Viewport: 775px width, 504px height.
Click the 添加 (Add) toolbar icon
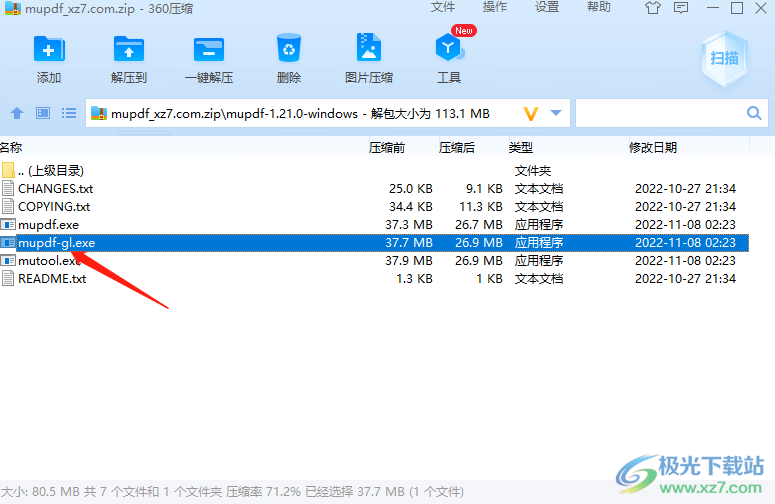[x=49, y=49]
